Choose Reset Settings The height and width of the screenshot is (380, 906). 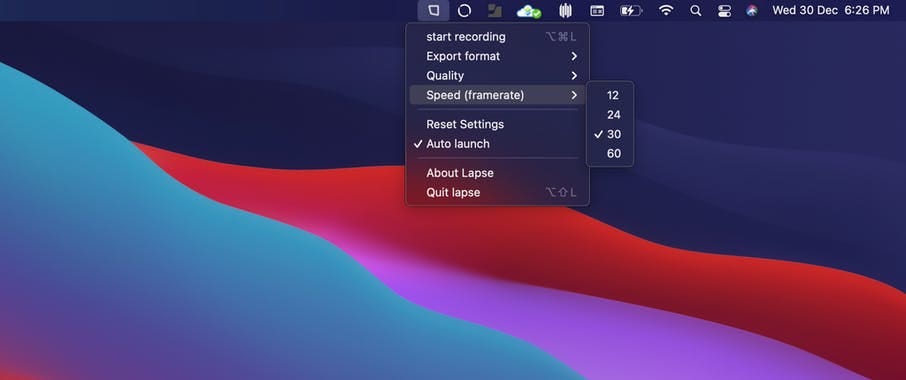tap(497, 125)
